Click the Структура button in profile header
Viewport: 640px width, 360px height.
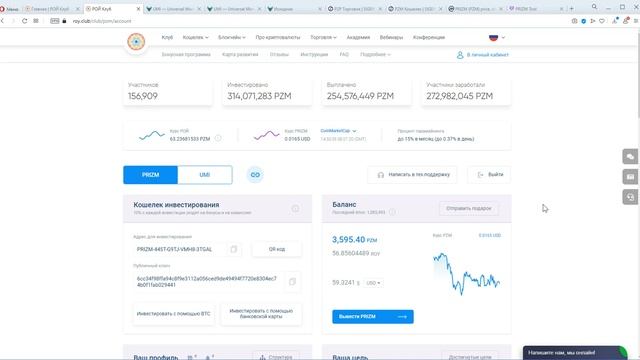coord(276,356)
